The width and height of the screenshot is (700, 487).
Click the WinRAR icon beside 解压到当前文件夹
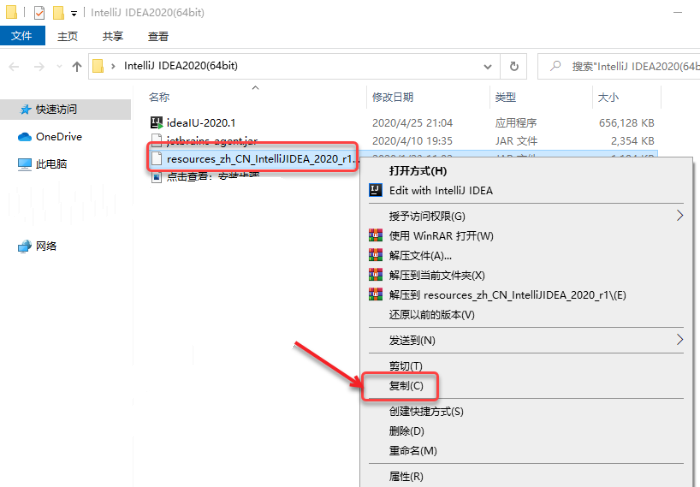point(375,275)
